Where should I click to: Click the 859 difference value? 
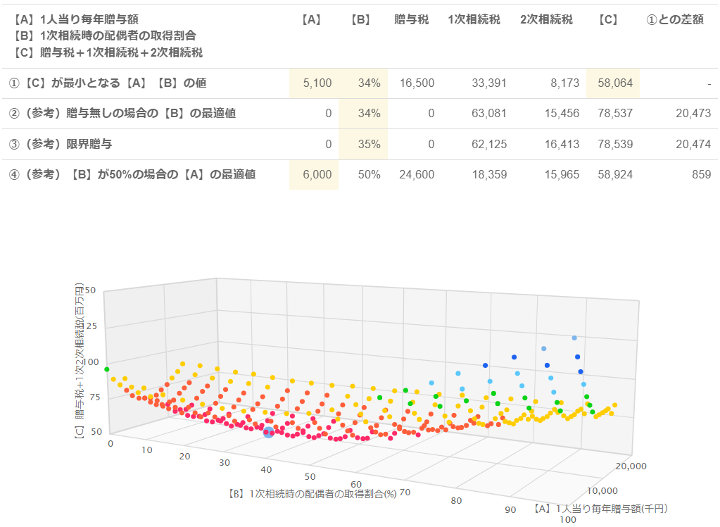click(x=701, y=174)
